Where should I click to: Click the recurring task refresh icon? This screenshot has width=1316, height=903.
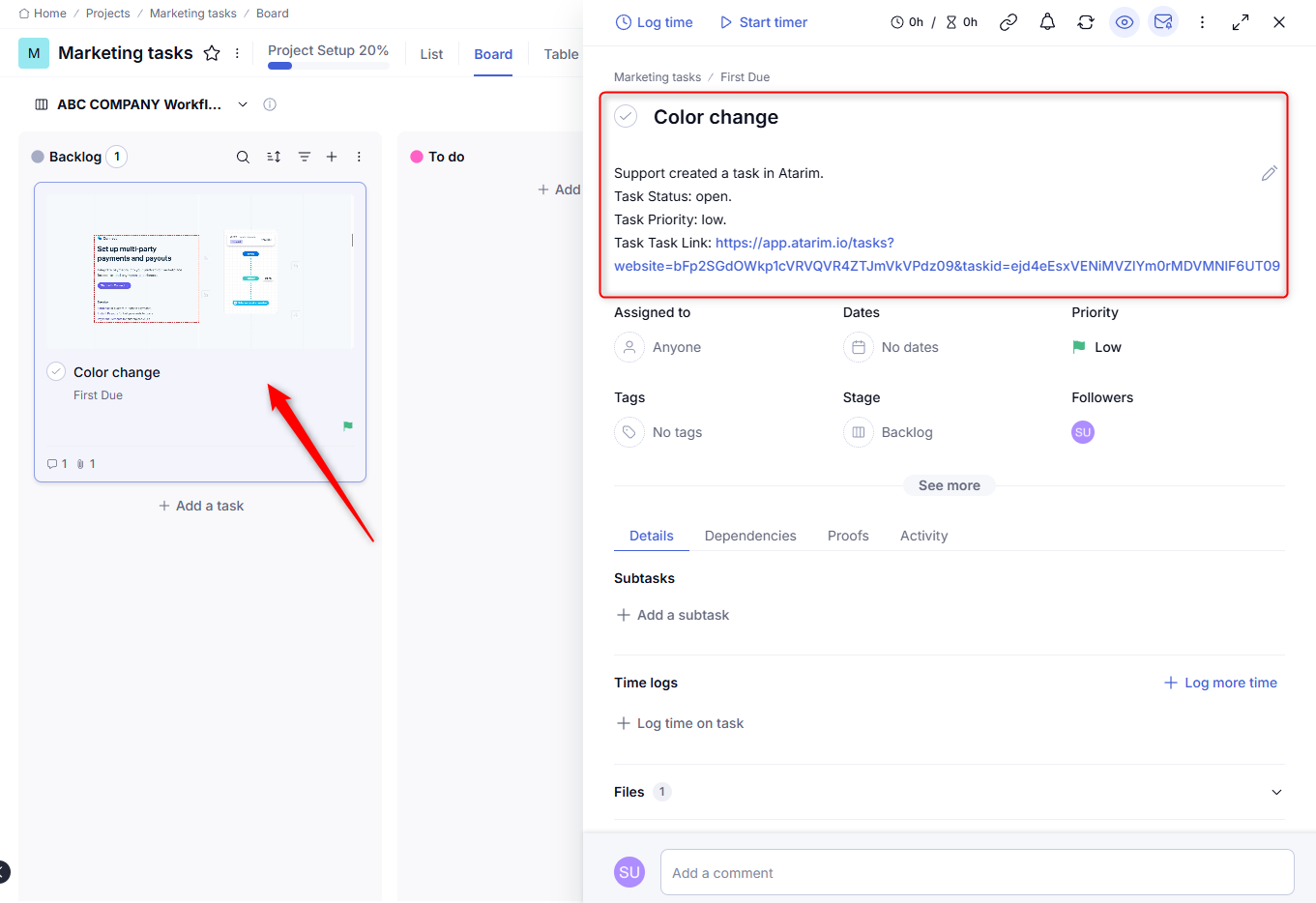[x=1086, y=22]
